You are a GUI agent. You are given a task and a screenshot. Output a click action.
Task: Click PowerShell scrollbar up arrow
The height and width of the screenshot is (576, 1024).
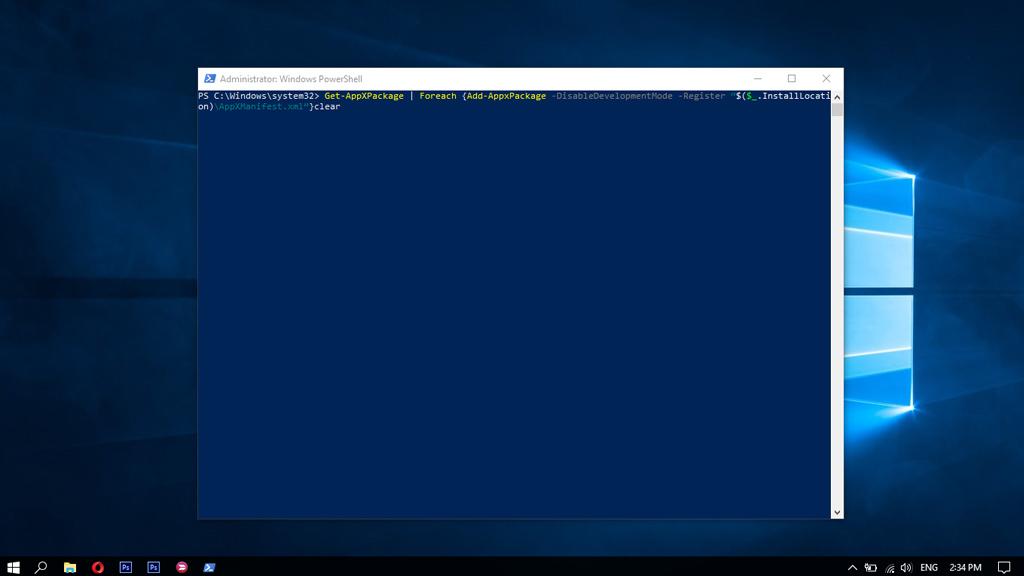pyautogui.click(x=837, y=97)
